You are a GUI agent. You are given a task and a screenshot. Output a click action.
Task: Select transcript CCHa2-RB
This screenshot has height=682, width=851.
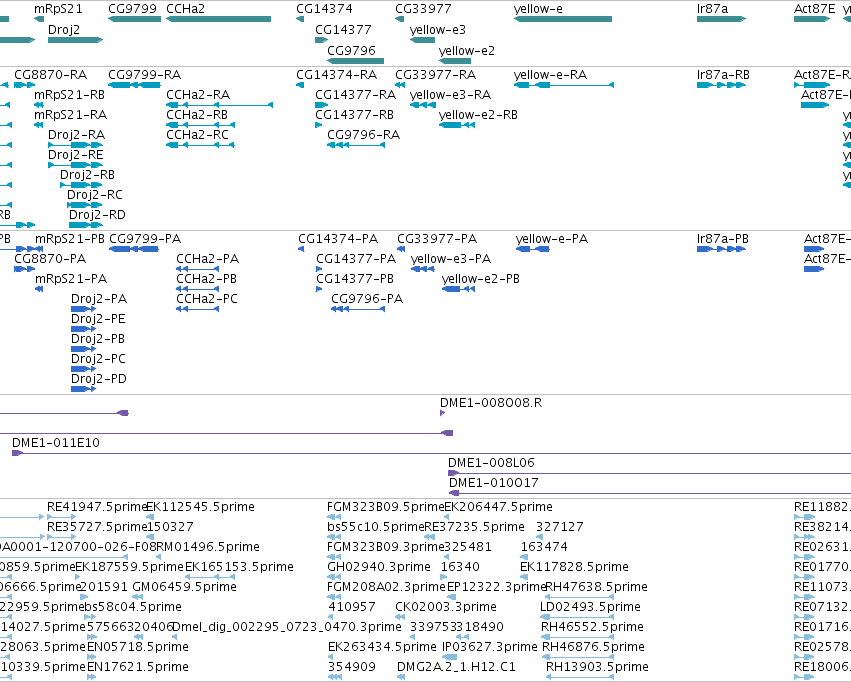200,125
